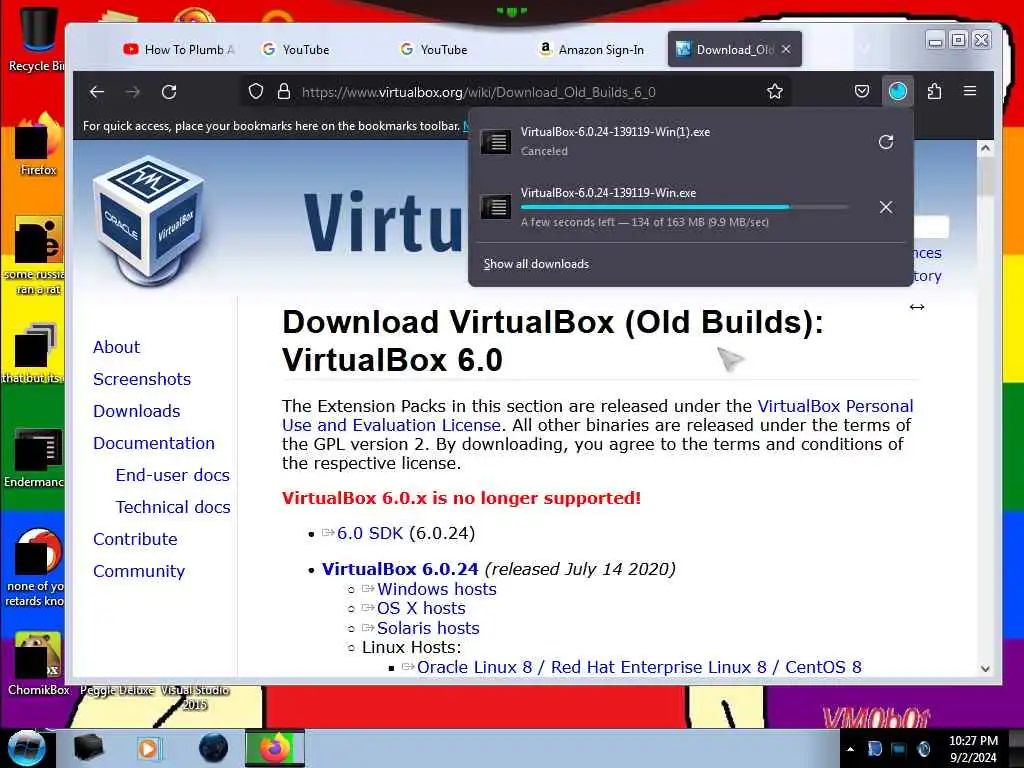Switch to the second YouTube tab
This screenshot has width=1024, height=768.
coord(434,50)
